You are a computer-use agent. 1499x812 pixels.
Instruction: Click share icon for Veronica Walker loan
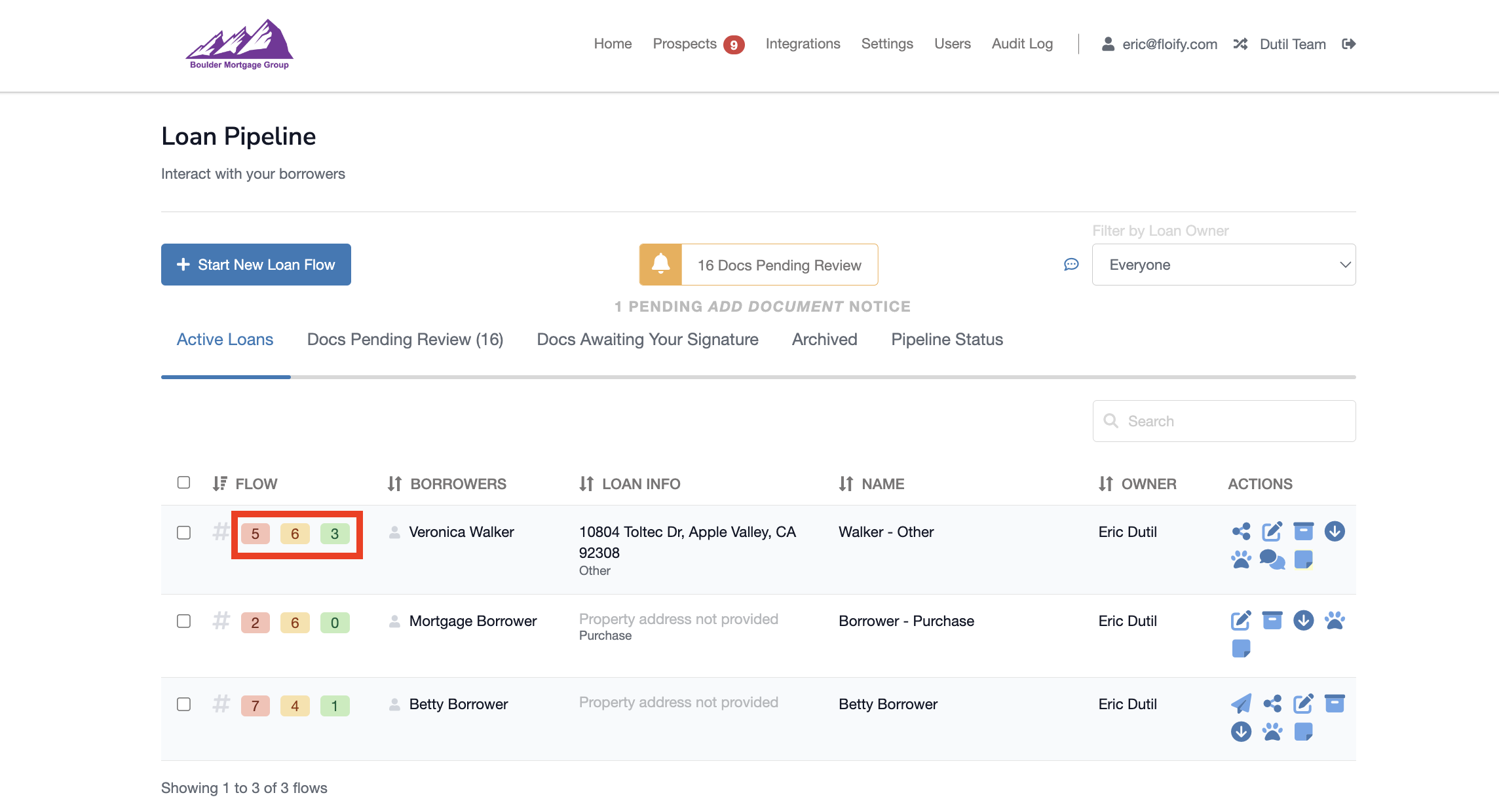(x=1241, y=531)
